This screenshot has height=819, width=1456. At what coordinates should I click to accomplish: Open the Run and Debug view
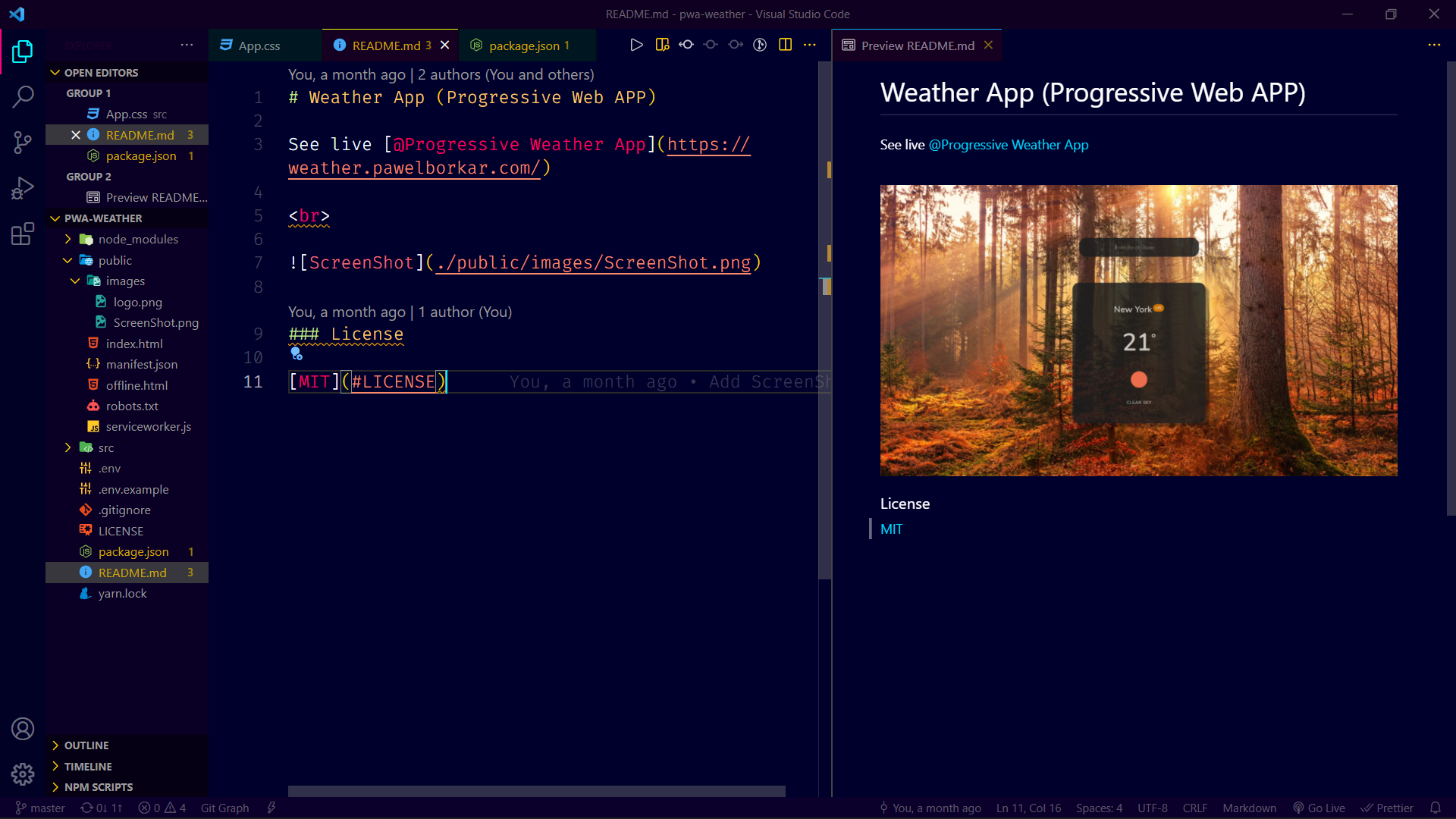[x=23, y=187]
